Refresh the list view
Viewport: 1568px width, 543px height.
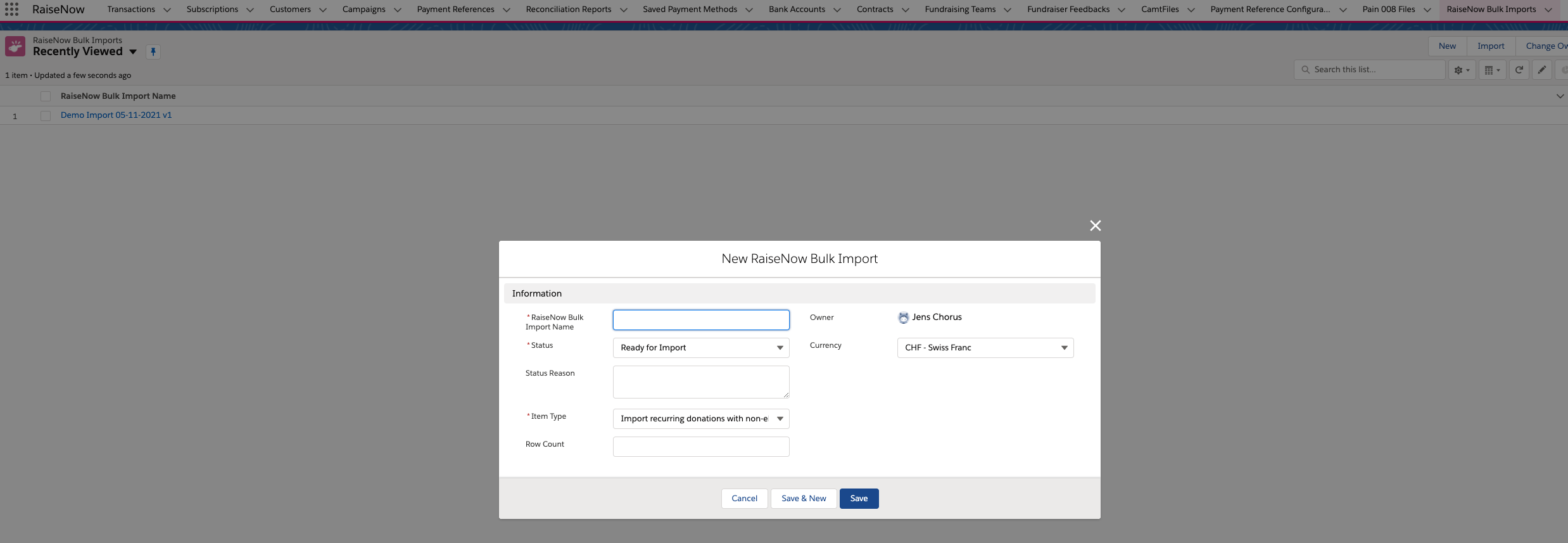[1519, 70]
